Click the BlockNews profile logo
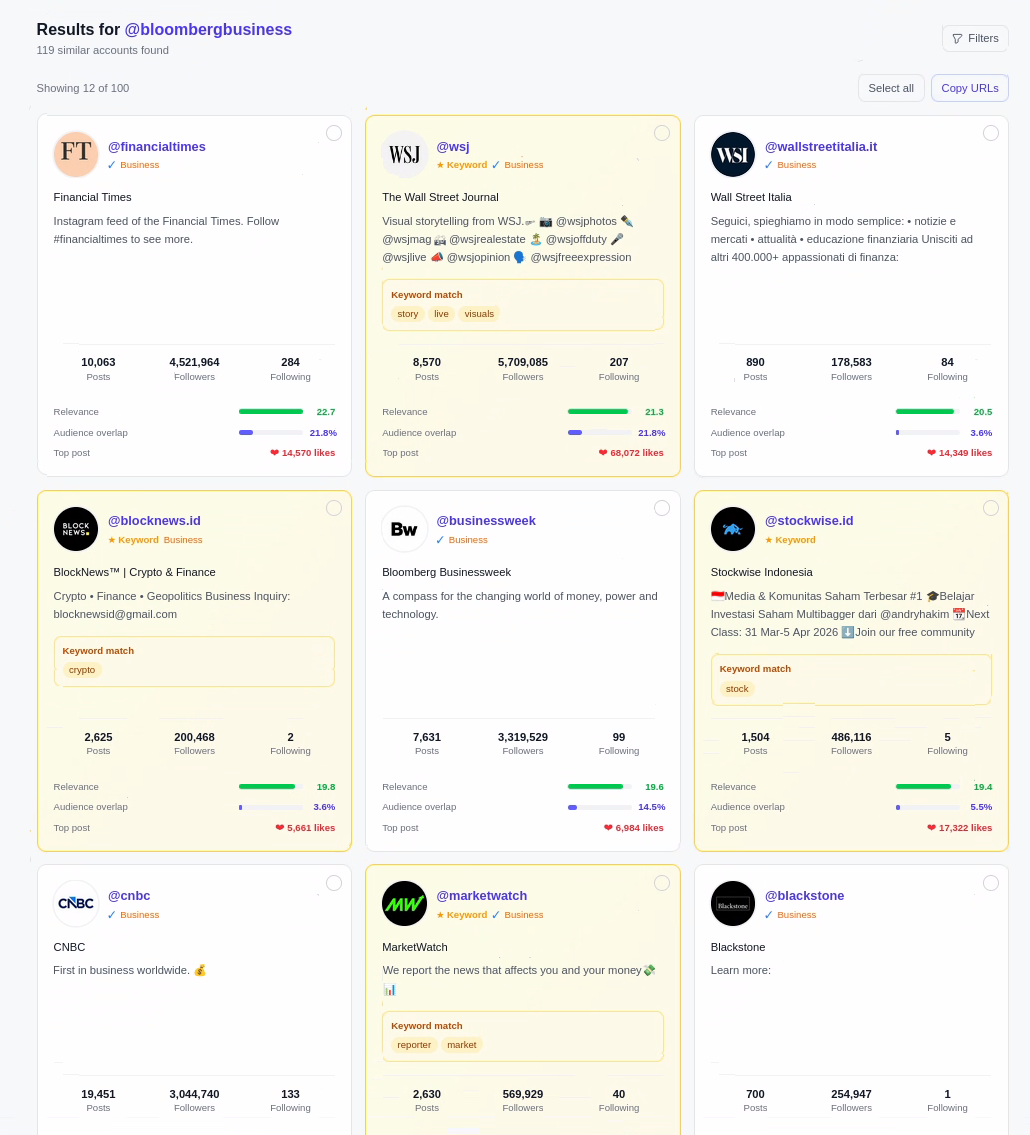 (x=76, y=529)
